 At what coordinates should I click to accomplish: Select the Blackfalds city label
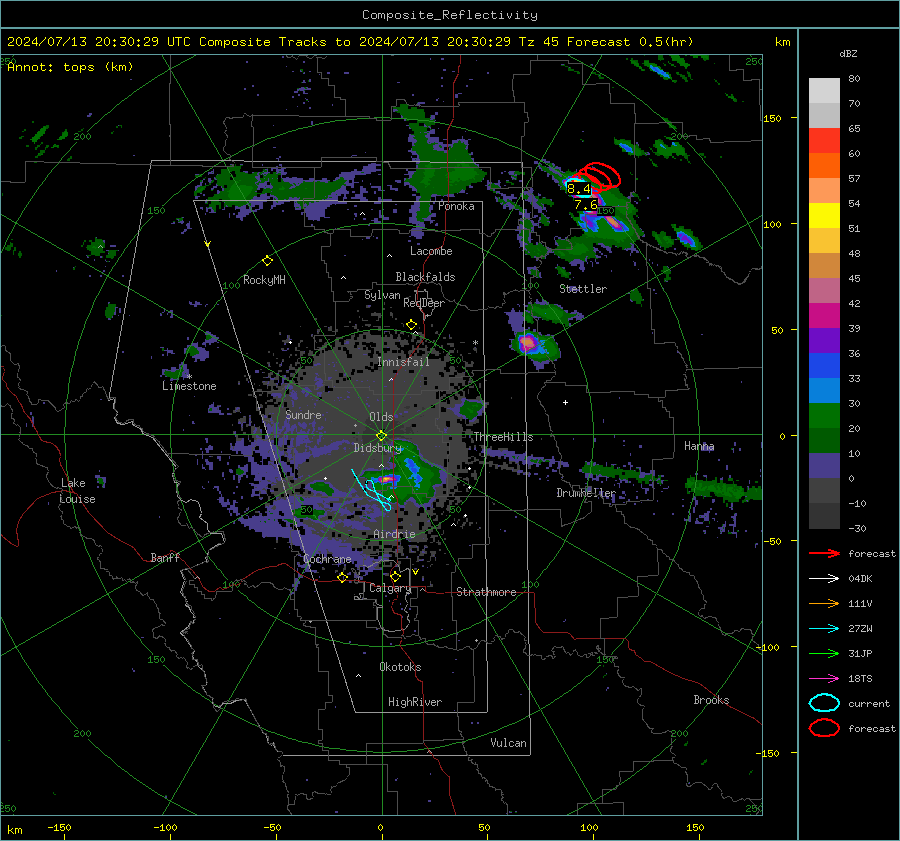425,277
